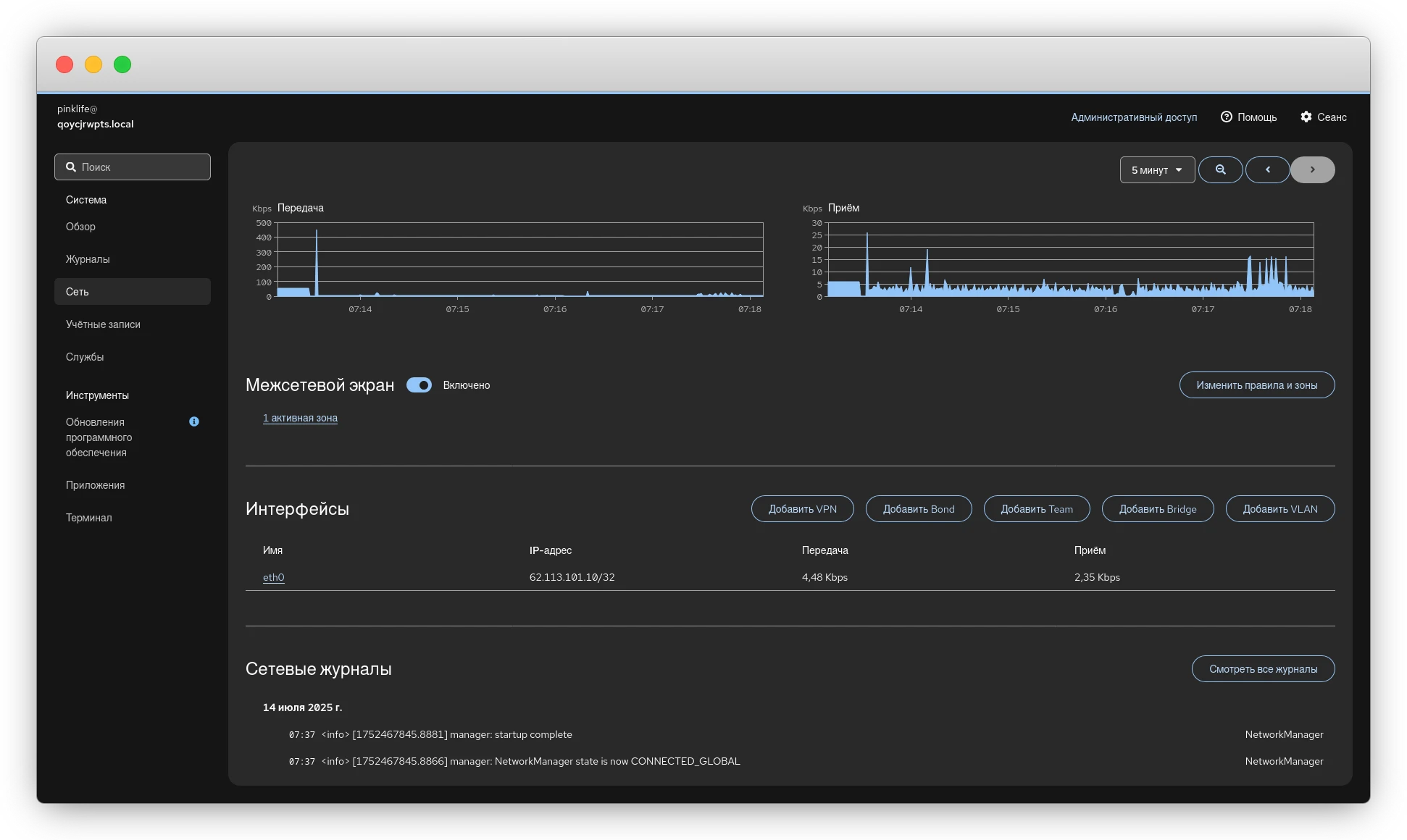1407x840 pixels.
Task: Click Add VPN button
Action: click(802, 509)
